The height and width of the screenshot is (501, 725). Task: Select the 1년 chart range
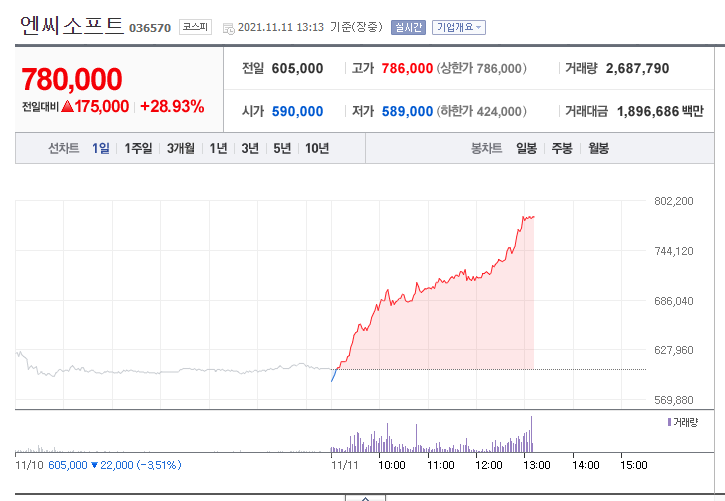pyautogui.click(x=218, y=148)
